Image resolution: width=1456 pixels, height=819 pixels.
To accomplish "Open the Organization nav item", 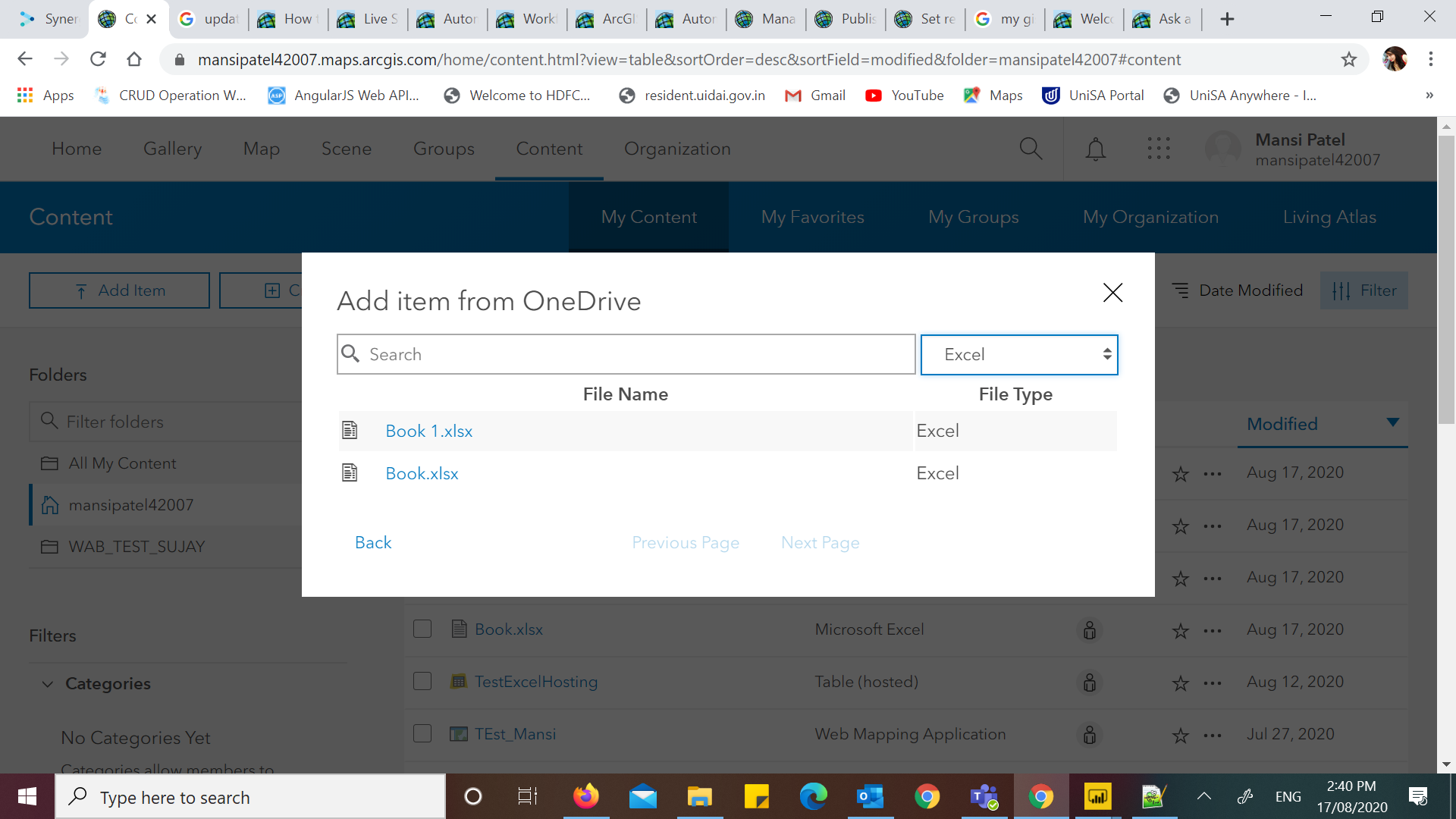I will coord(677,149).
